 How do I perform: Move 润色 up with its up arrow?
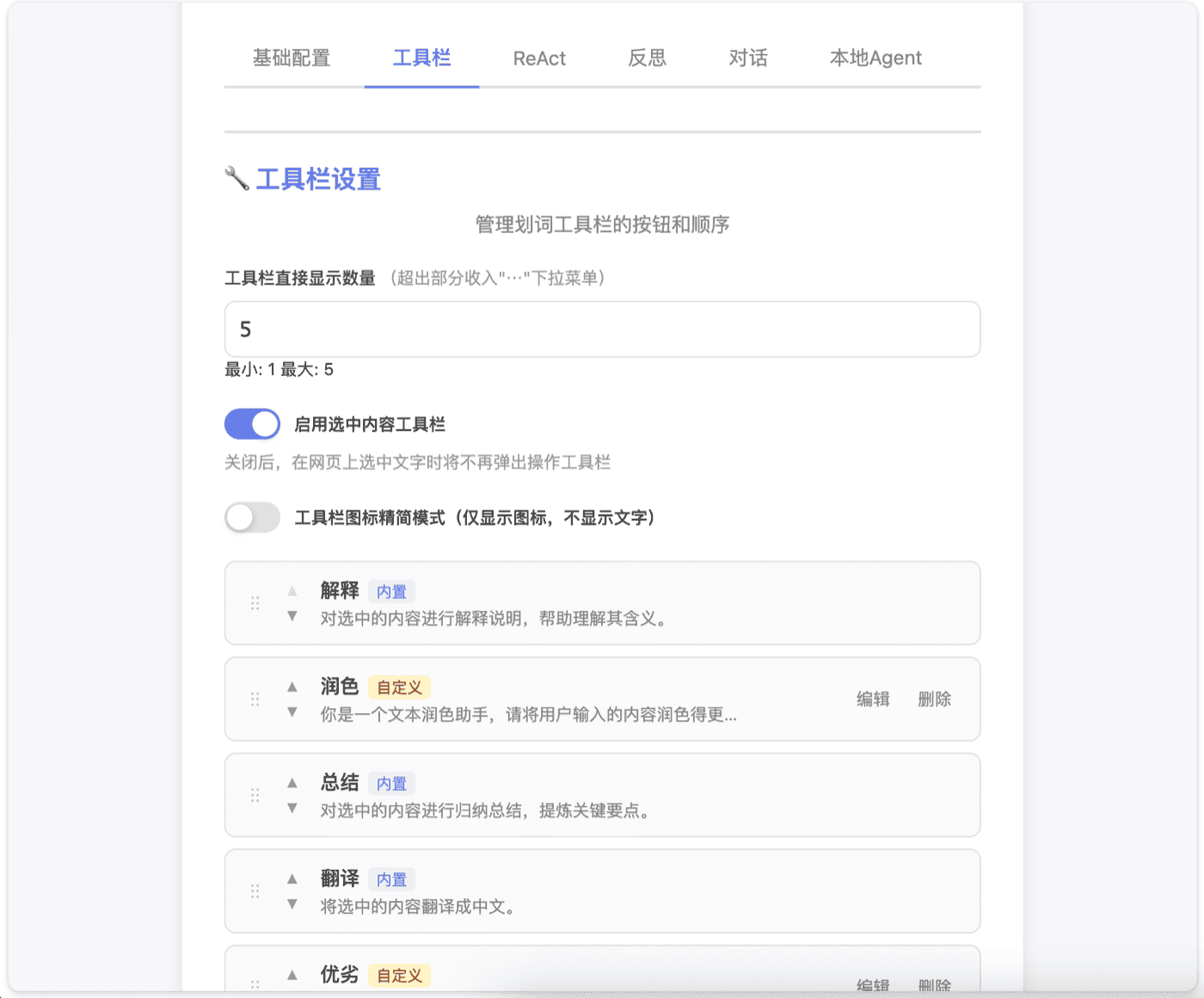tap(292, 687)
